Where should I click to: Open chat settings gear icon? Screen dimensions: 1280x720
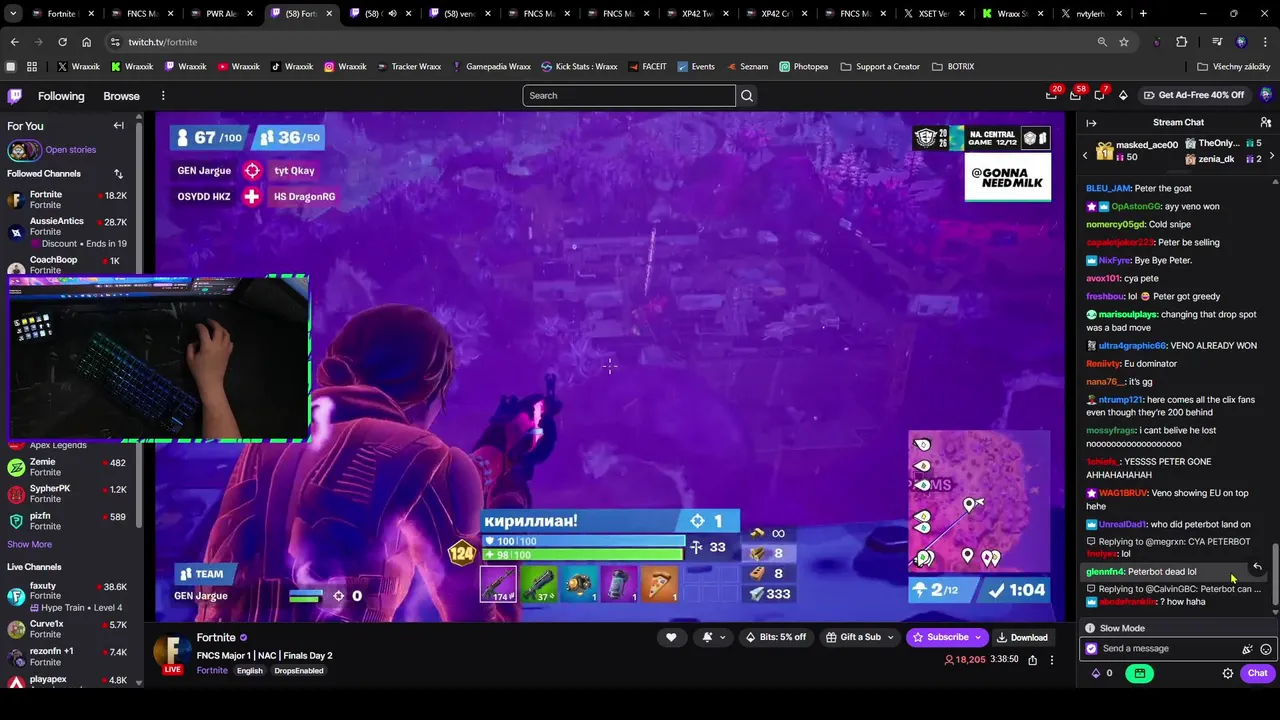tap(1228, 673)
